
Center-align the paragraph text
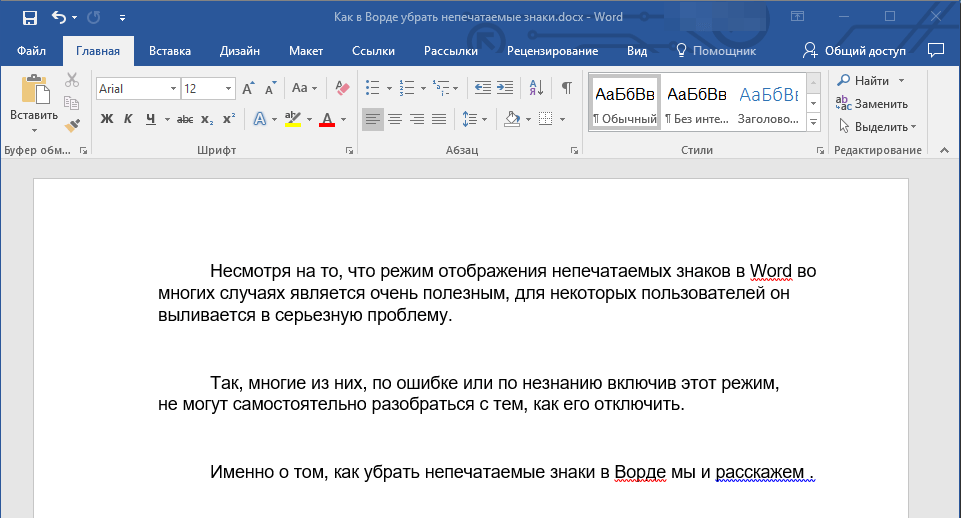[395, 119]
